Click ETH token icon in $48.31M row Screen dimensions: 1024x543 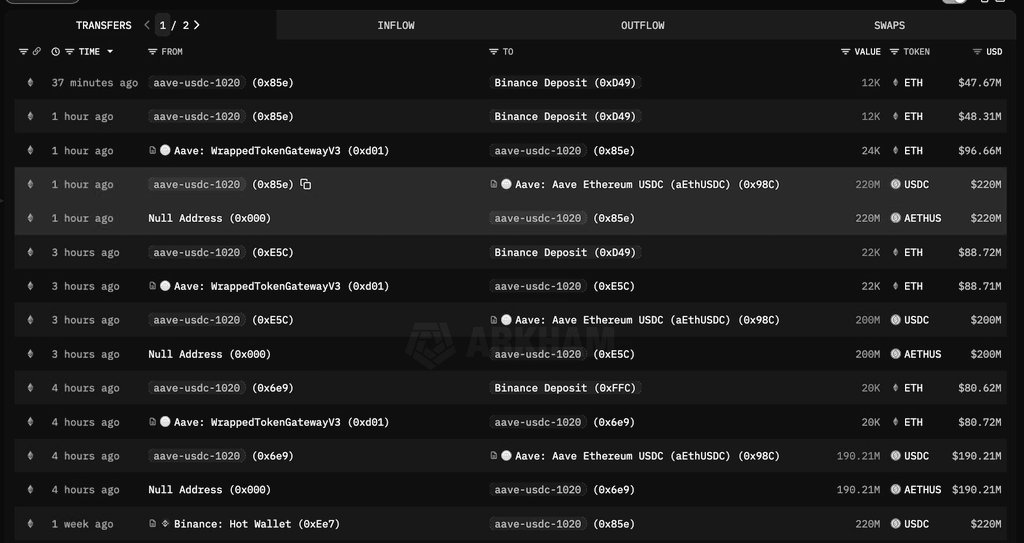click(895, 116)
